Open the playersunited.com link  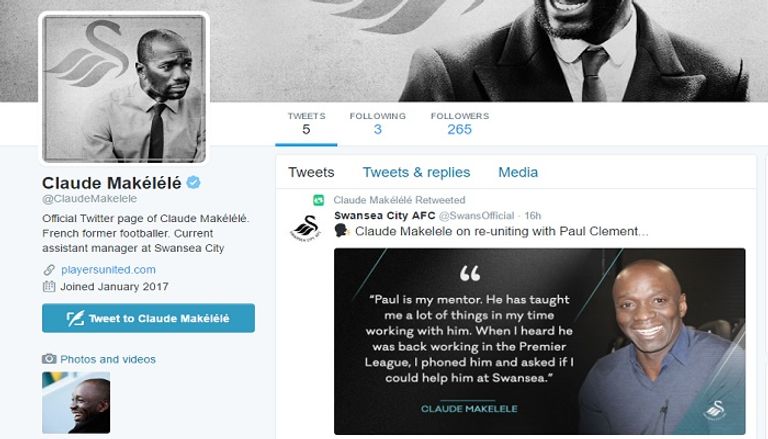tap(108, 270)
